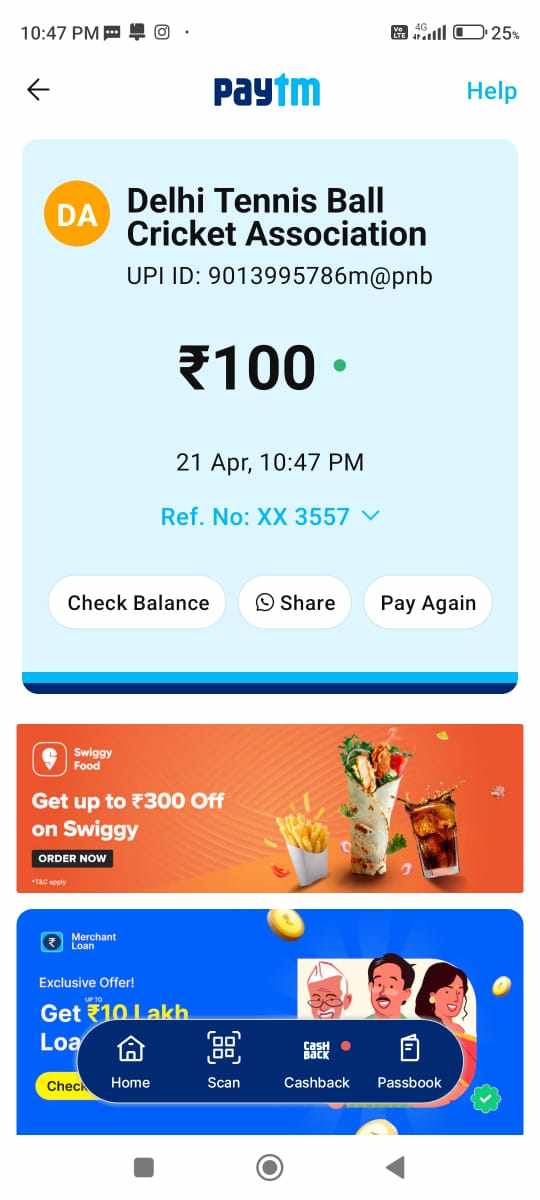The width and height of the screenshot is (540, 1200).
Task: Tap the DA merchant avatar circle
Action: pos(77,214)
